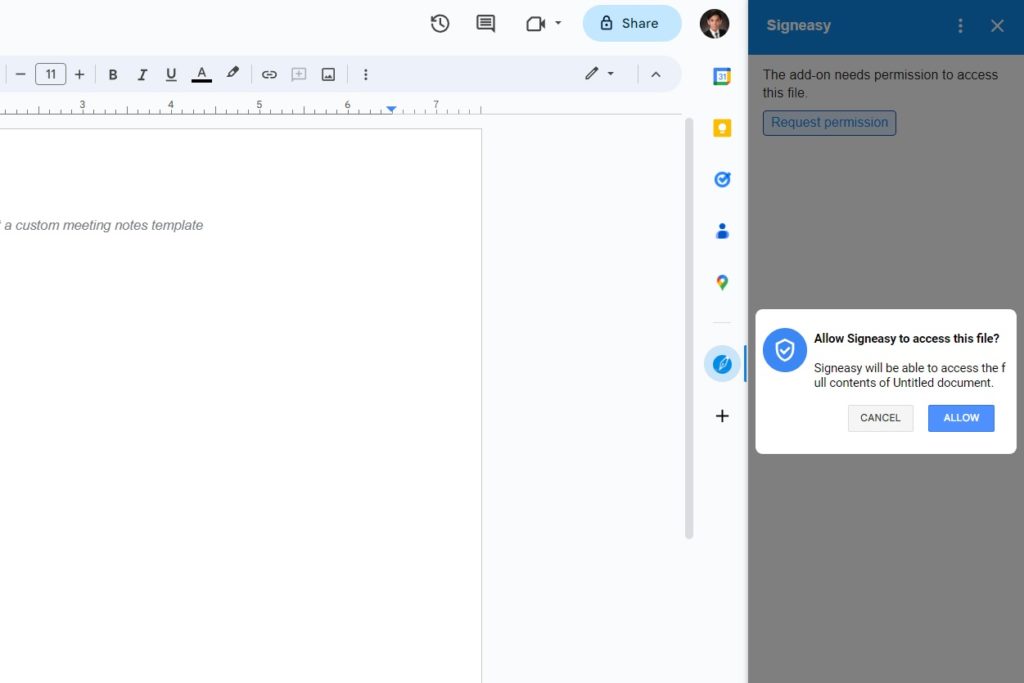Open Google Tasks in the side panel
This screenshot has height=683, width=1024.
pyautogui.click(x=722, y=179)
